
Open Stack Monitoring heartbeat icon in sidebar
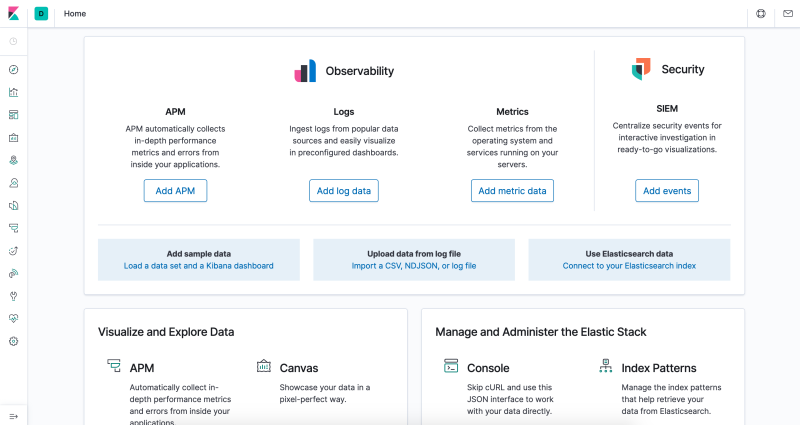coord(14,318)
